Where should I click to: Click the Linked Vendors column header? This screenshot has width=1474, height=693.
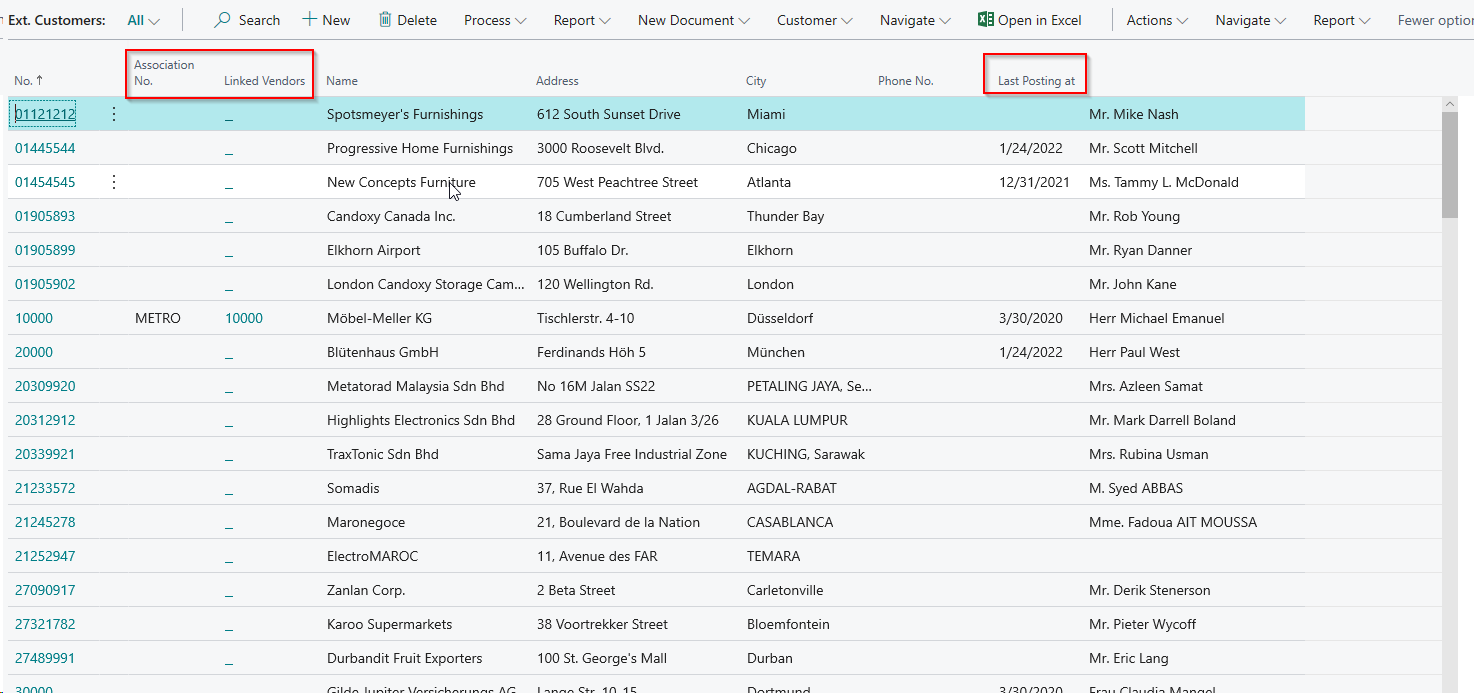(x=264, y=81)
